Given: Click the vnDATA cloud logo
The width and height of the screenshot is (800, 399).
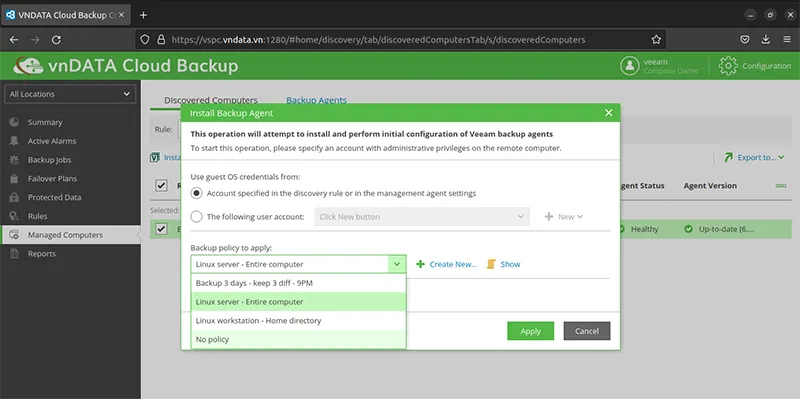Looking at the screenshot, I should 28,66.
